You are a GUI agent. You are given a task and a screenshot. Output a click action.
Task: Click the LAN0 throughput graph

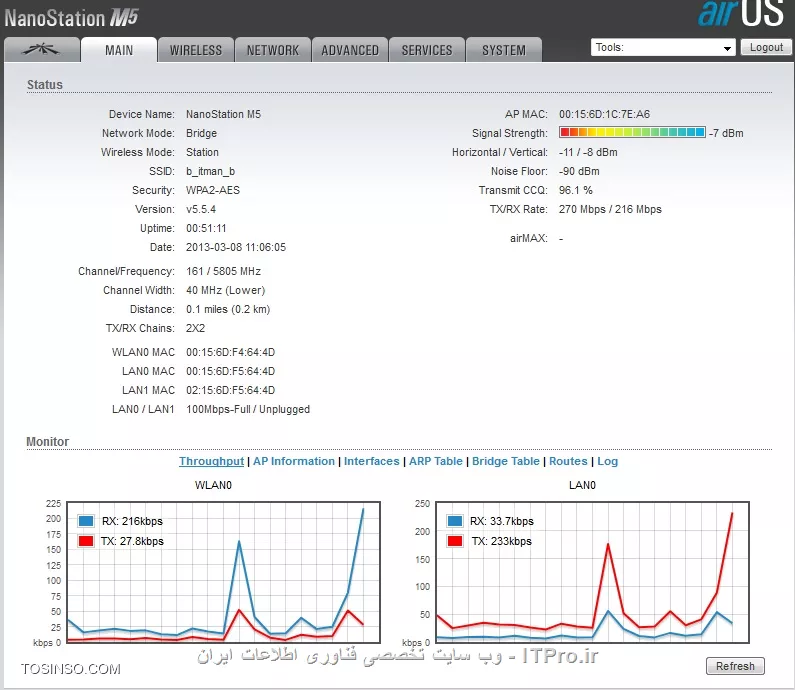tap(592, 572)
